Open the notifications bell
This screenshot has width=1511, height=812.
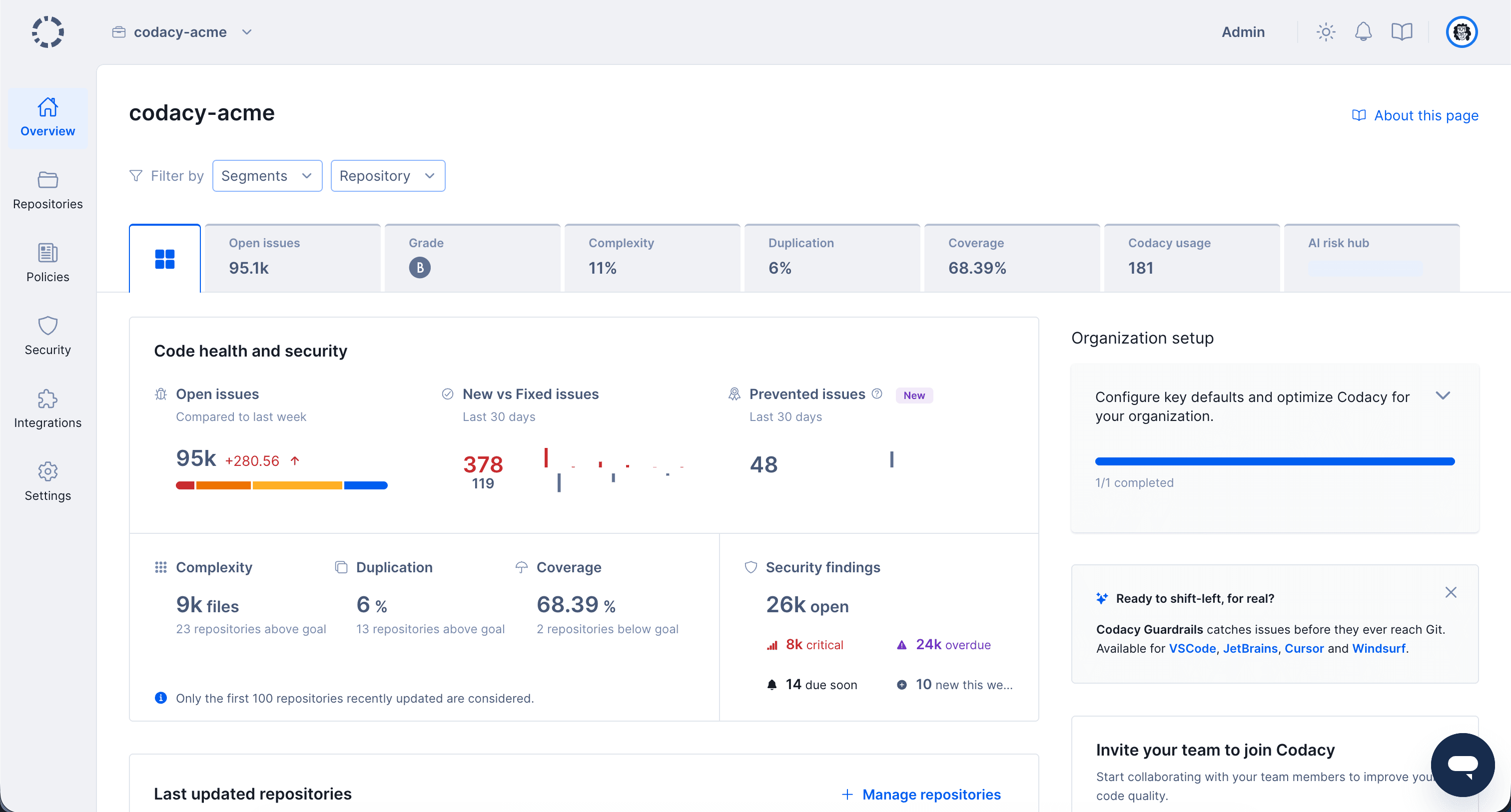coord(1363,31)
